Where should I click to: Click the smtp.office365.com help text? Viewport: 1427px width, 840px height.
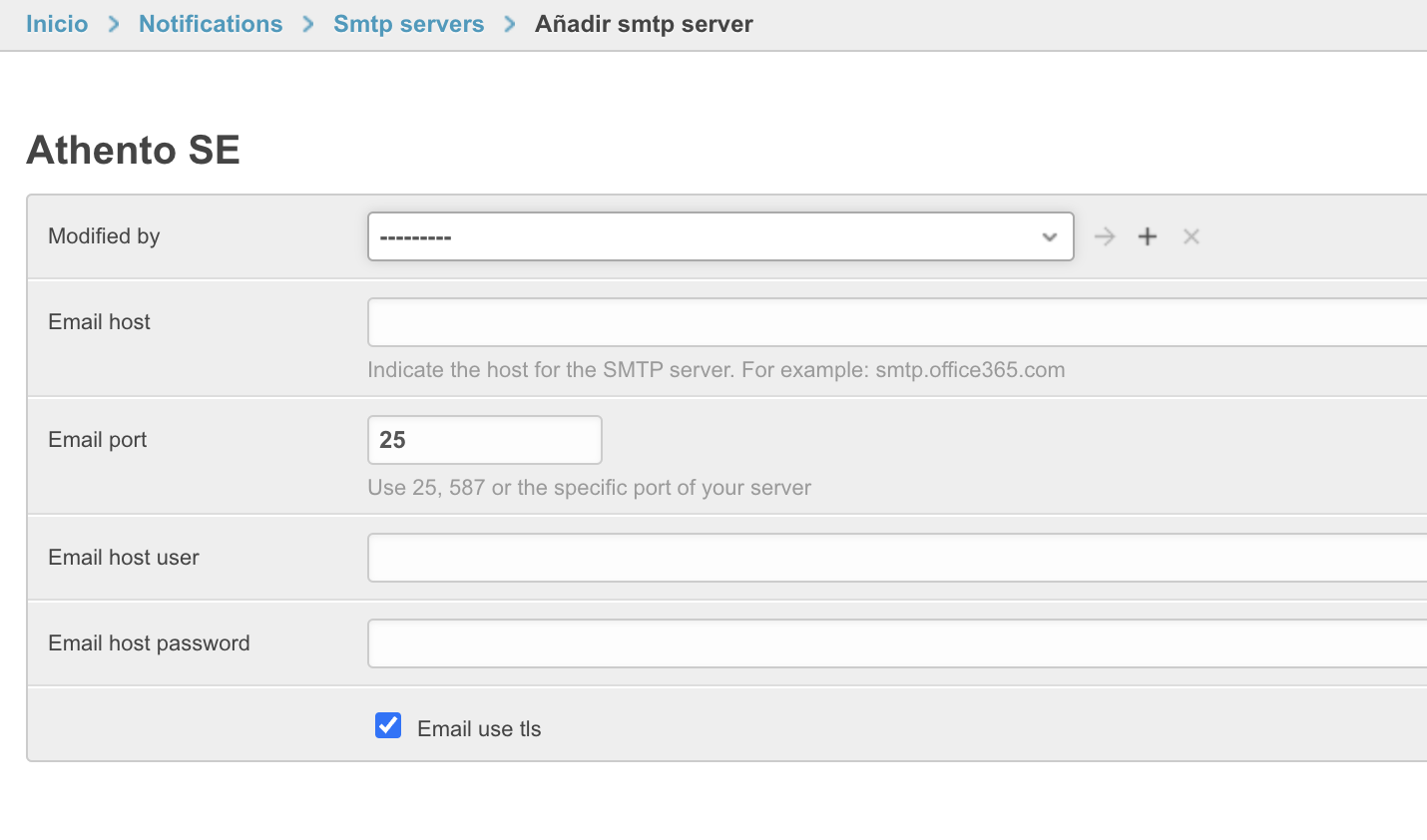pos(716,370)
